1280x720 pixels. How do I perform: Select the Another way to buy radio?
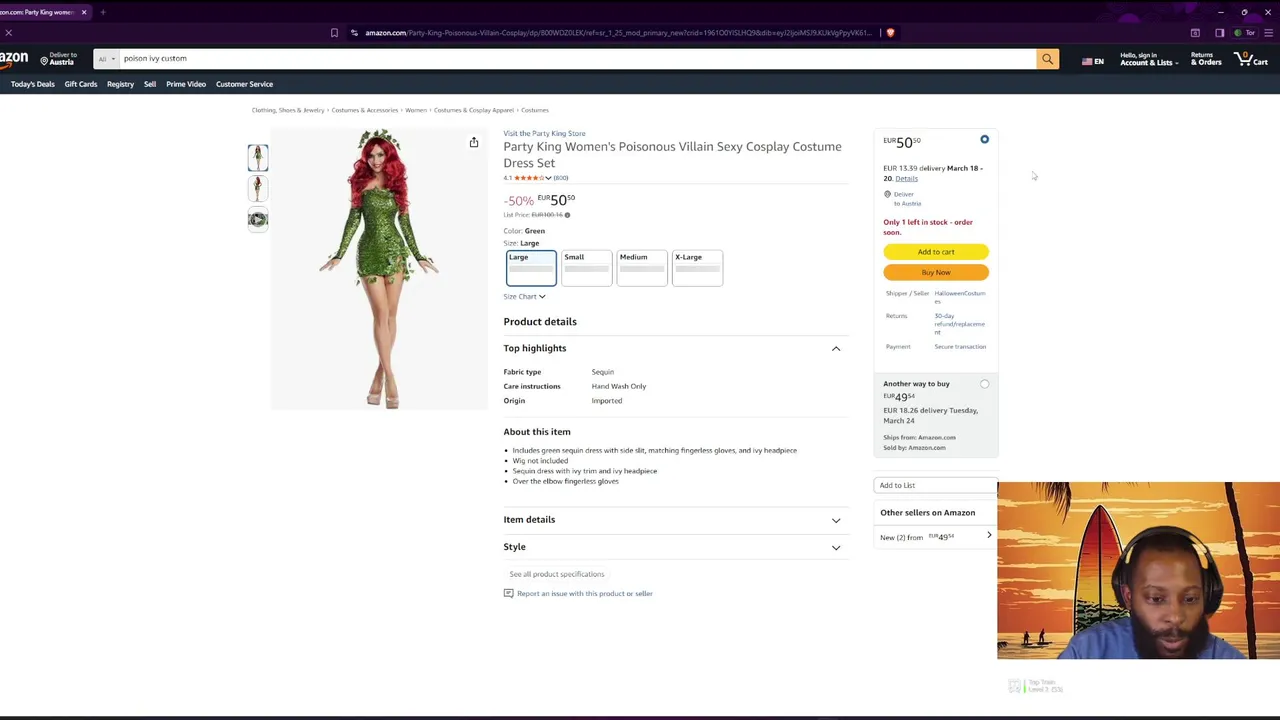(x=984, y=384)
